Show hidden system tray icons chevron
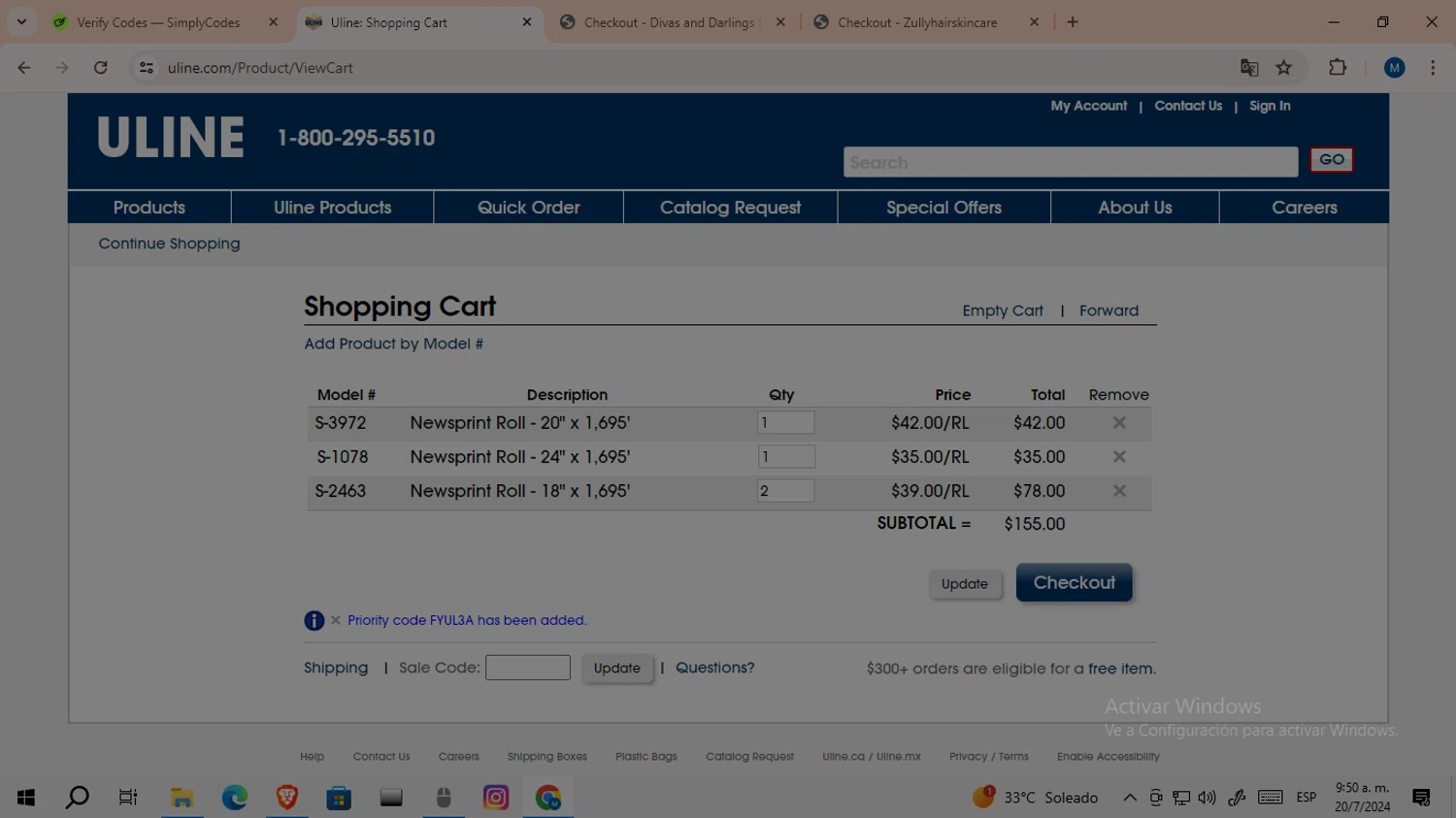Viewport: 1456px width, 818px height. point(1130,798)
